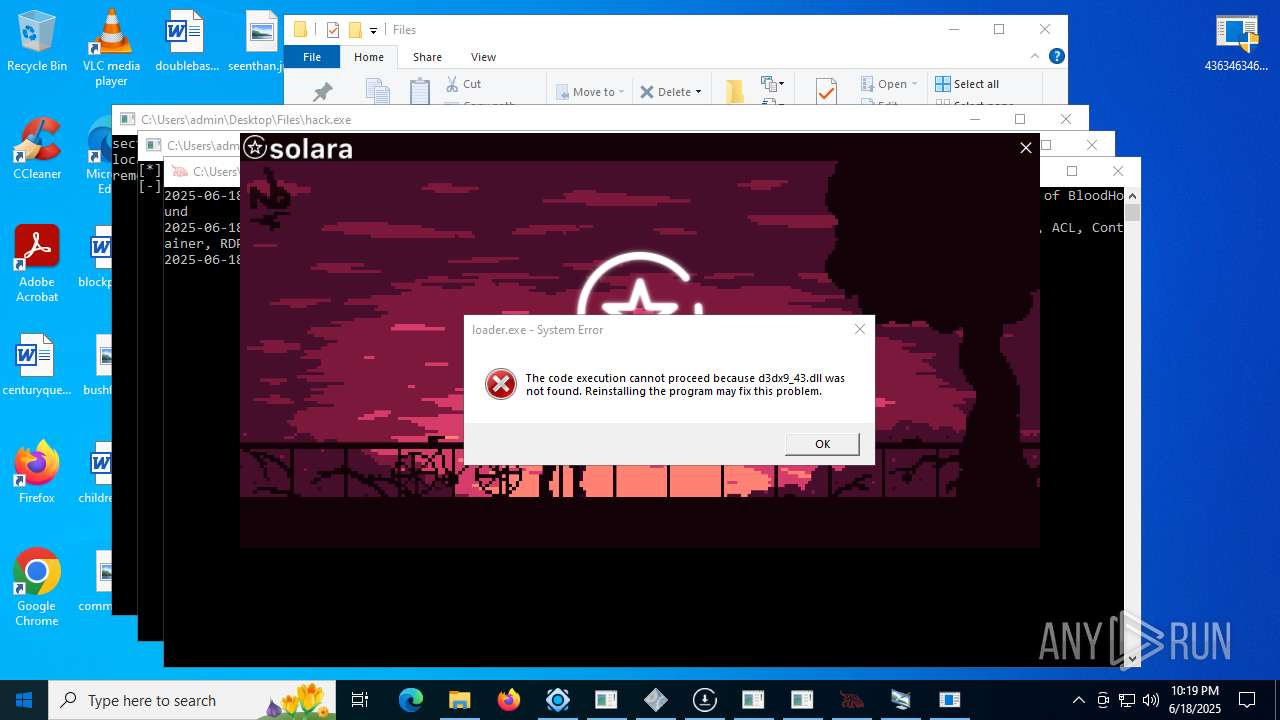Open Task View on the taskbar

(x=360, y=700)
